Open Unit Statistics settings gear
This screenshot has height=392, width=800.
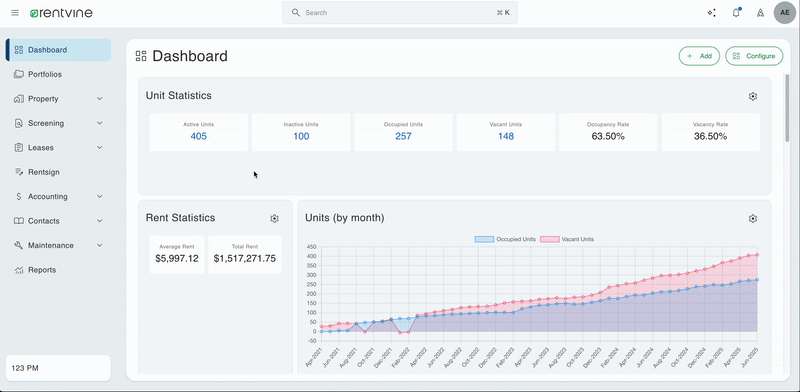[x=753, y=96]
